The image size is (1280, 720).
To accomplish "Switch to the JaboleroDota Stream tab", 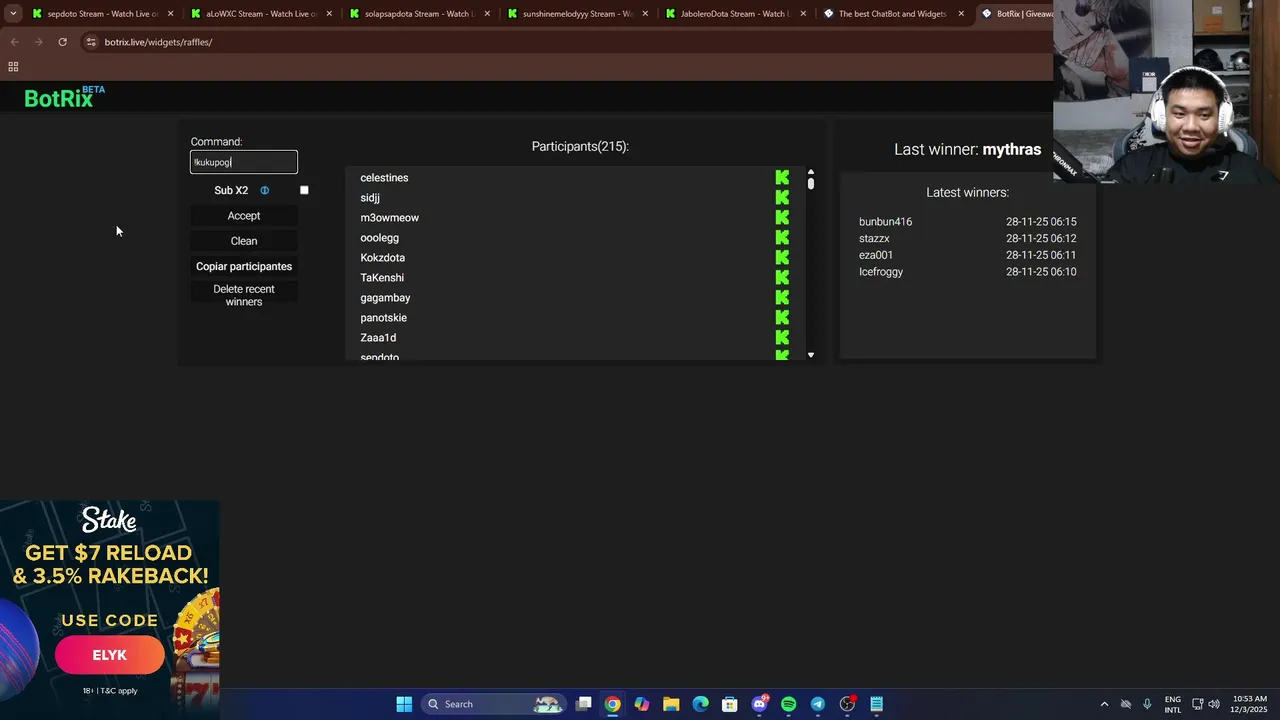I will point(734,14).
